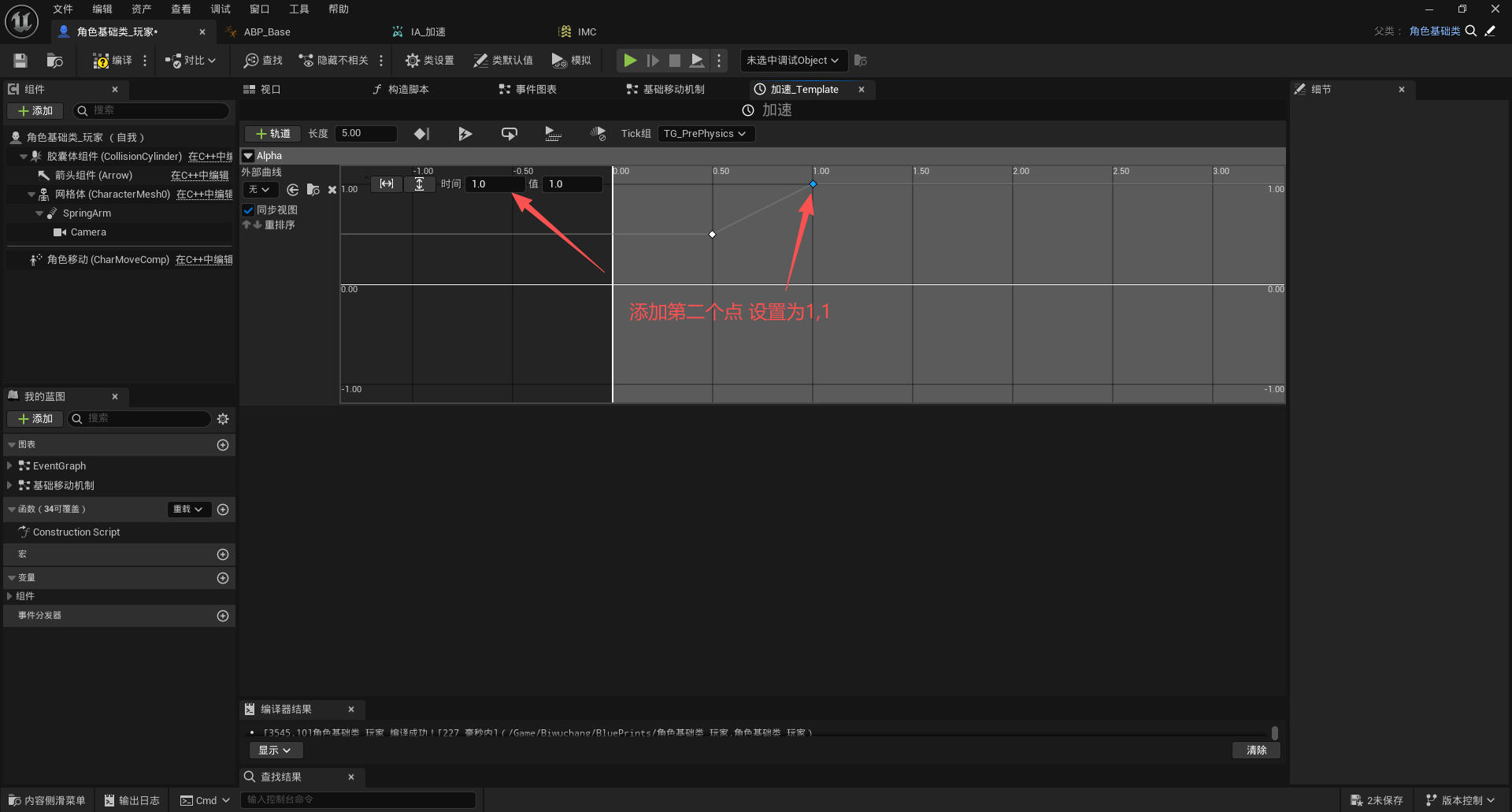Click the 查找 find tool
The image size is (1512, 812).
coord(263,61)
